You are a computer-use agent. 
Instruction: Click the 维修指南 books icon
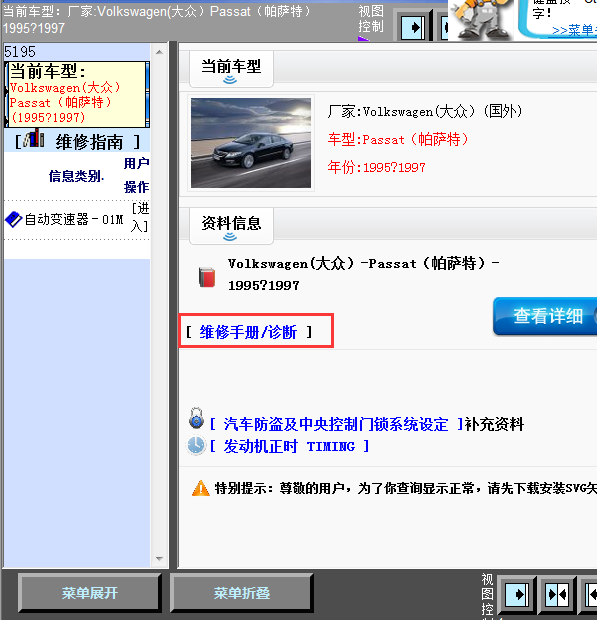click(34, 139)
